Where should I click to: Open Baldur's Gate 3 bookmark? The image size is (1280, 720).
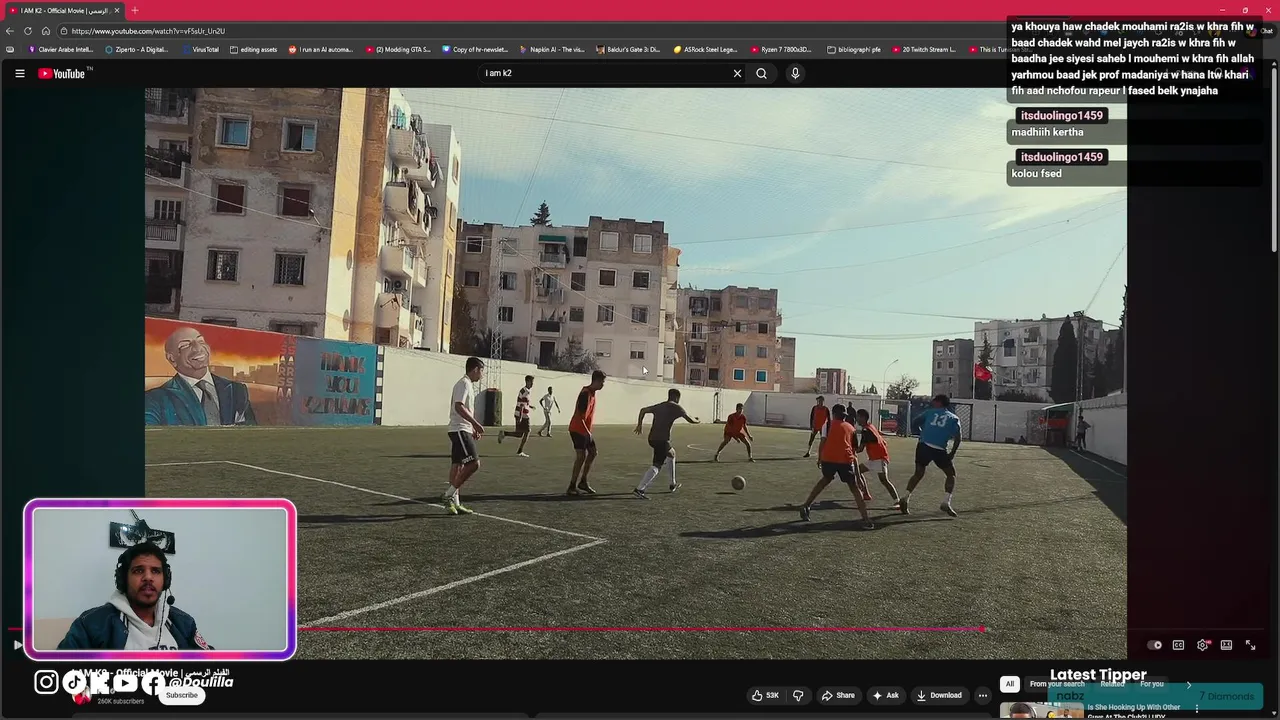(629, 49)
